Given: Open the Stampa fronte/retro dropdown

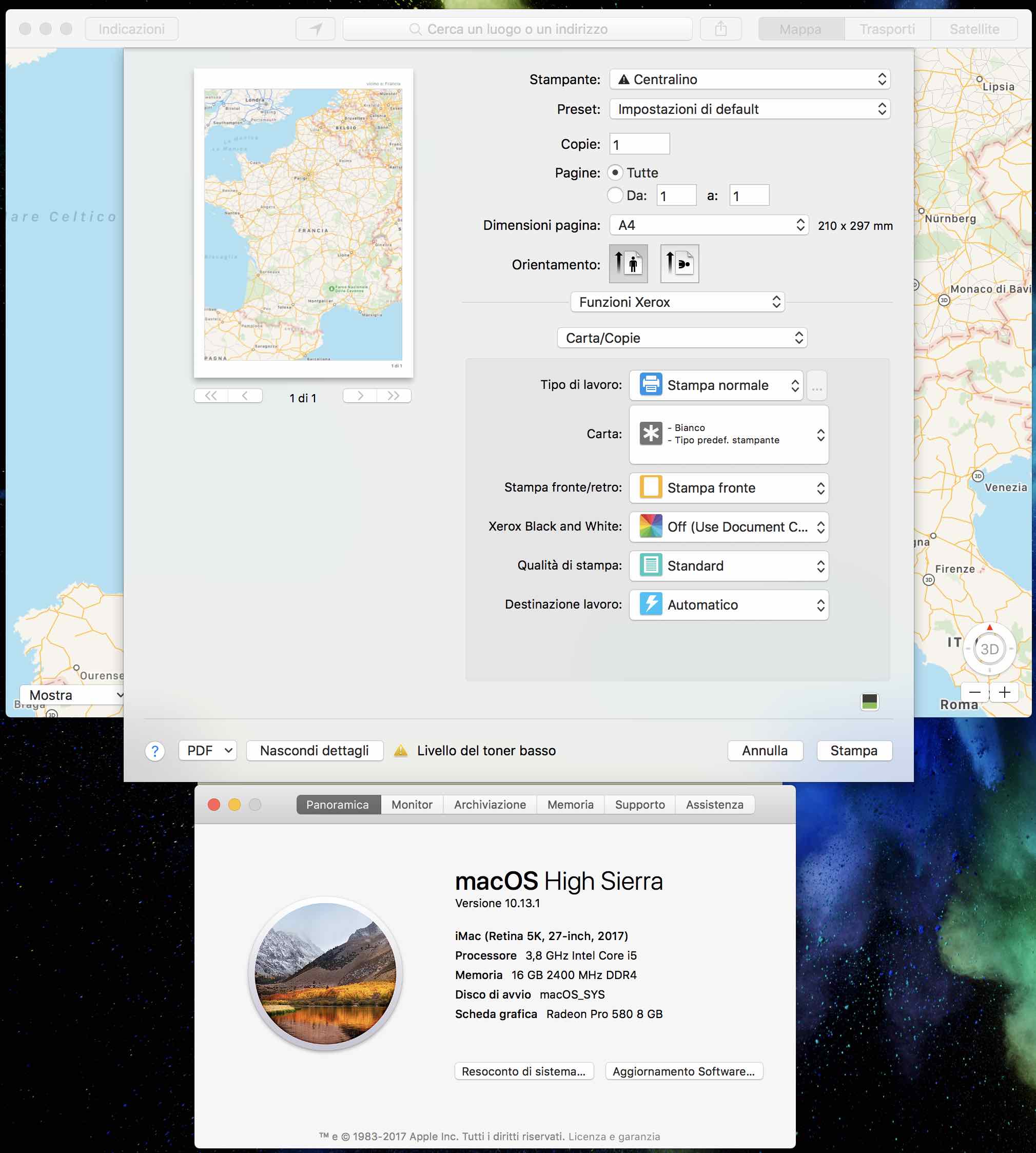Looking at the screenshot, I should coord(728,487).
